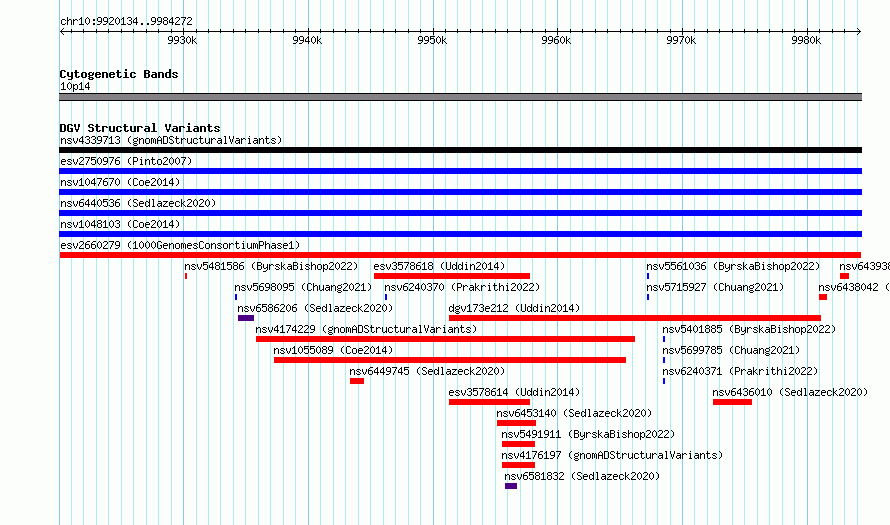Image resolution: width=890 pixels, height=525 pixels.
Task: Click nsv5561036 (ByrskaBishop2022) label
Action: (733, 266)
